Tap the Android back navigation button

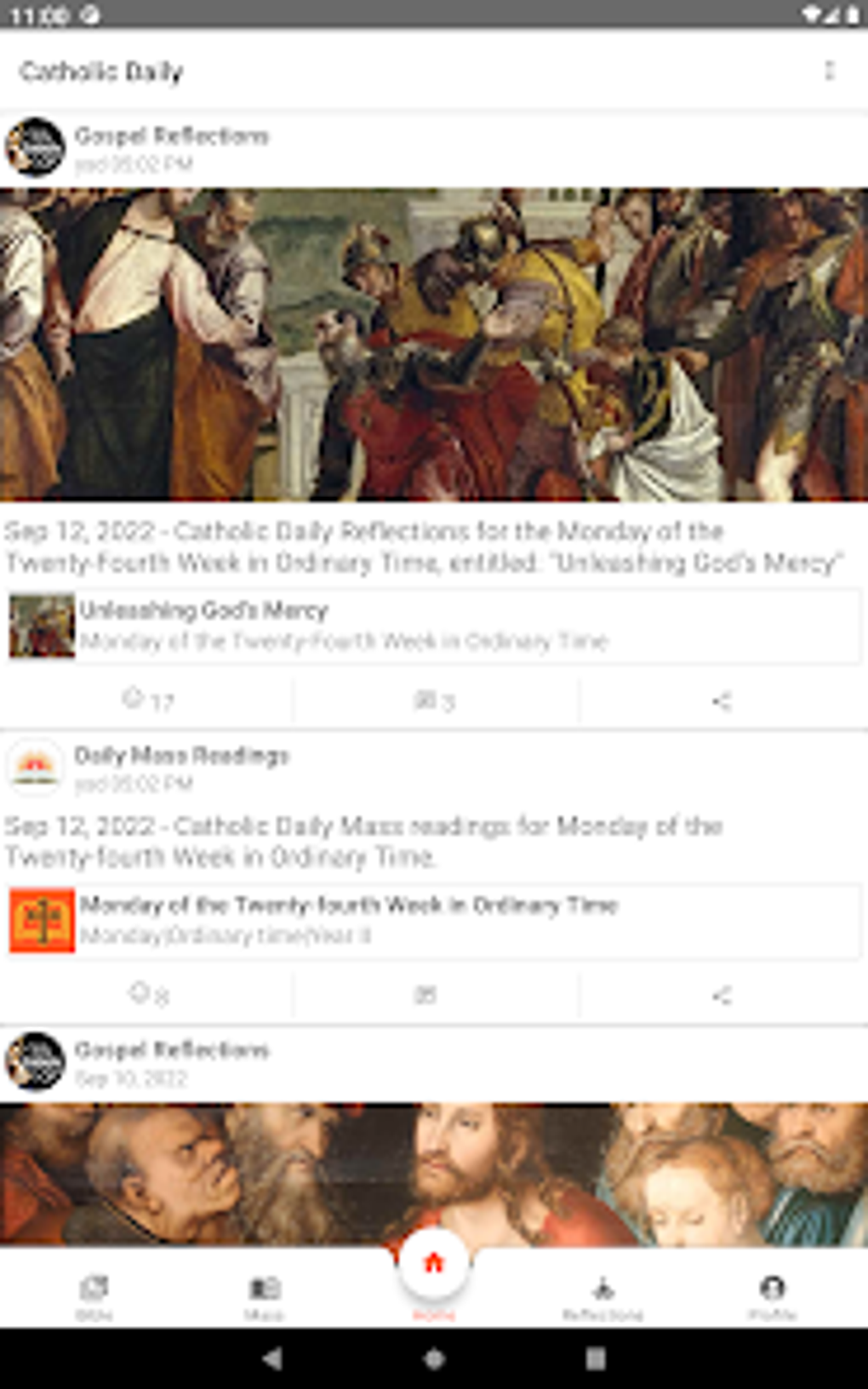click(x=271, y=1358)
